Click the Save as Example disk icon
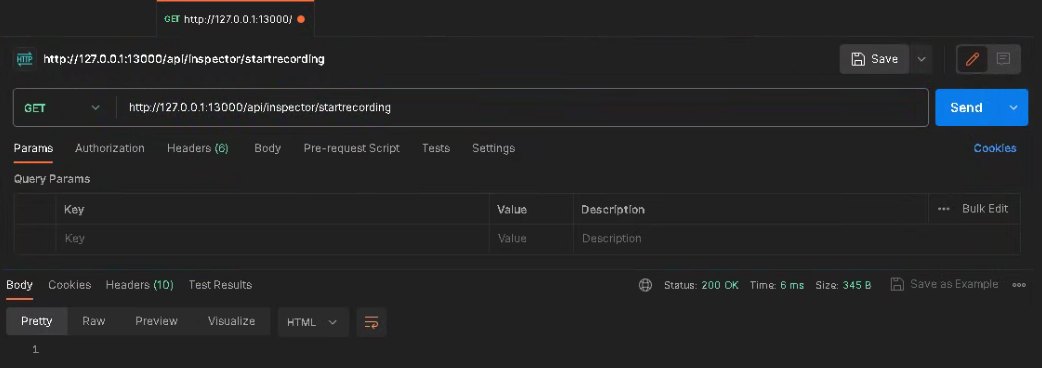Viewport: 1042px width, 368px height. [x=897, y=284]
